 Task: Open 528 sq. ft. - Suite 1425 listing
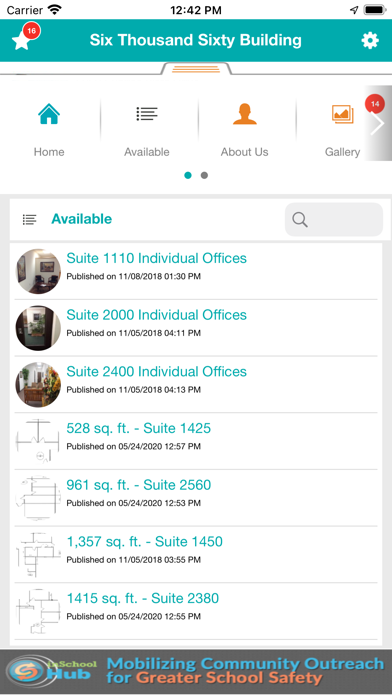point(196,441)
